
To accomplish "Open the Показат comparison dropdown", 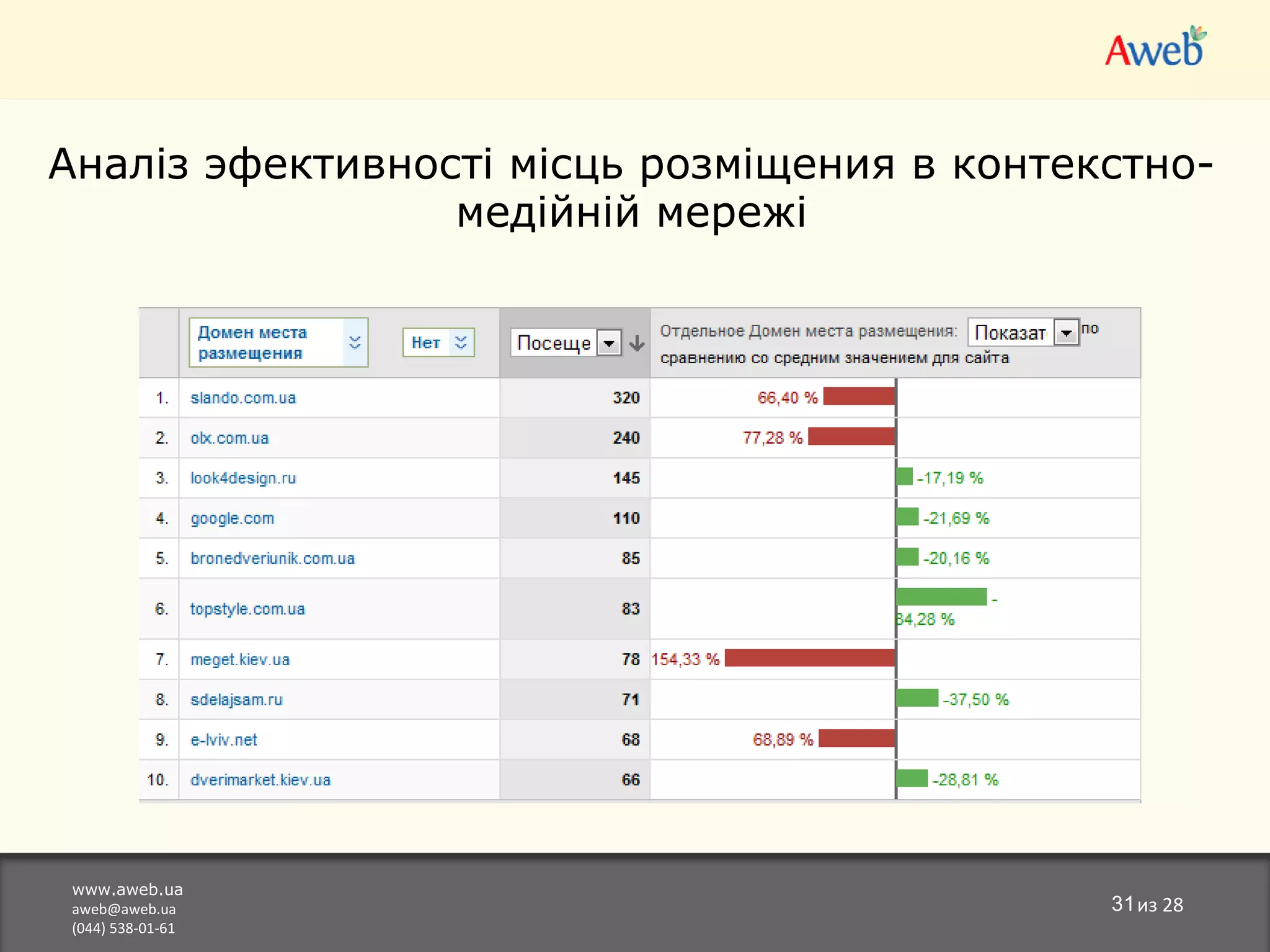I will [1023, 332].
